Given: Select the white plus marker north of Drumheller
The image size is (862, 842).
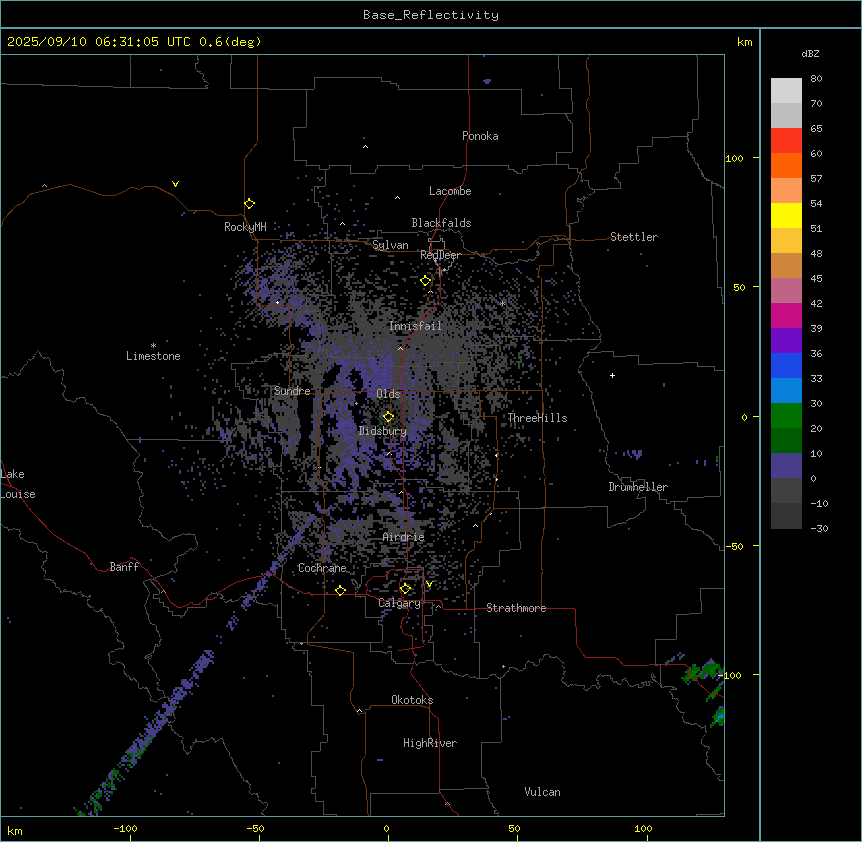Looking at the screenshot, I should point(612,375).
